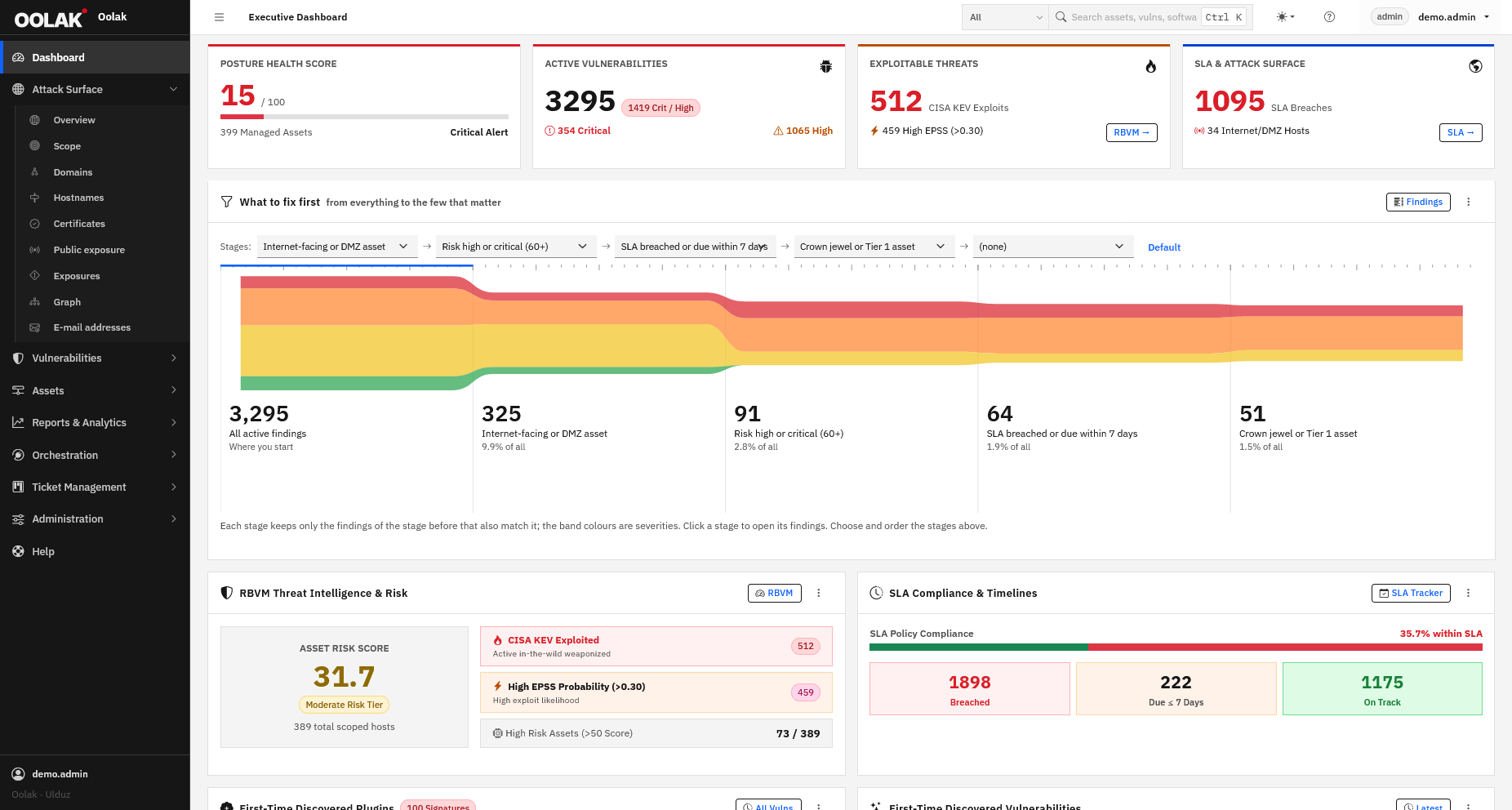This screenshot has height=810, width=1512.
Task: Open the Findings button
Action: click(1418, 202)
